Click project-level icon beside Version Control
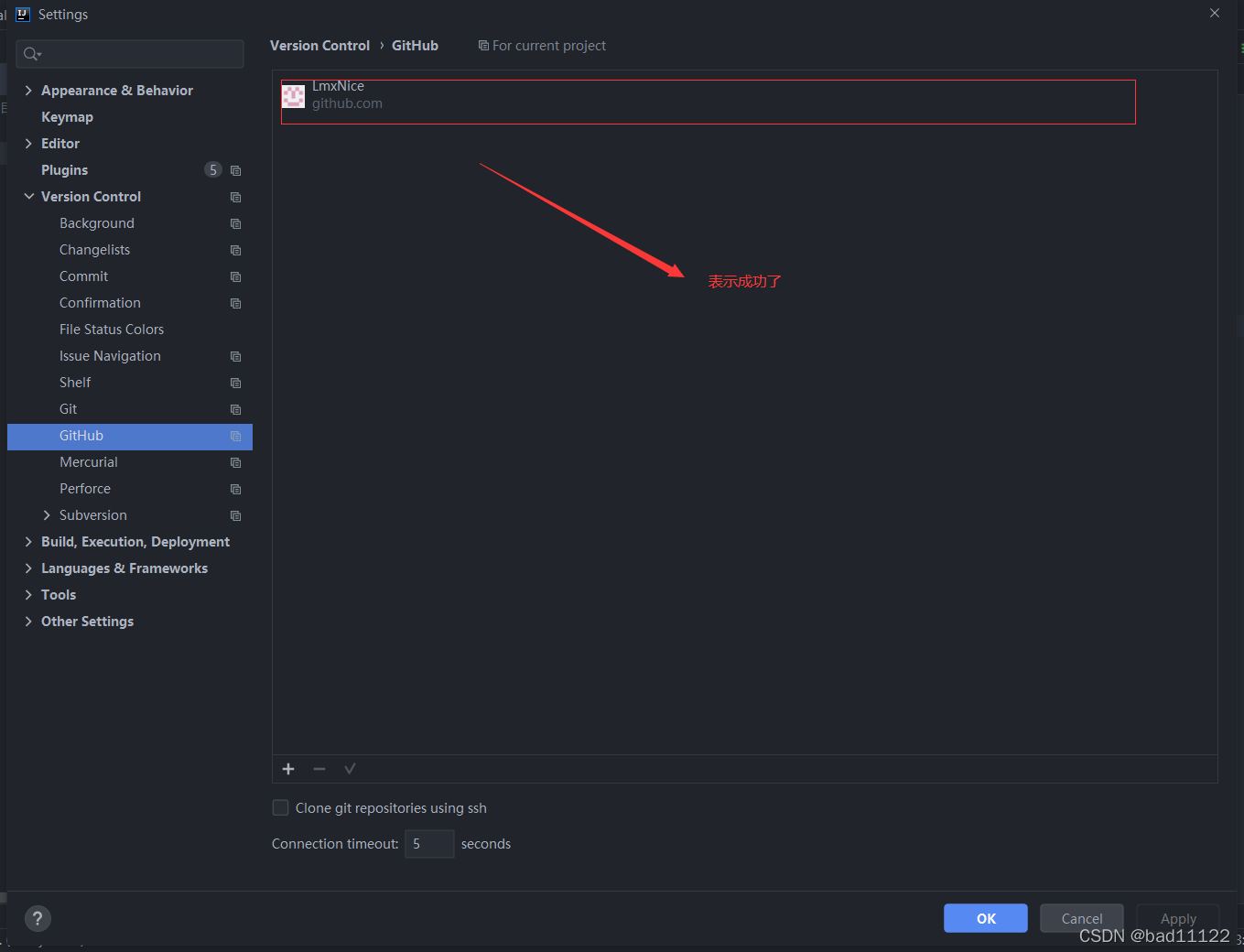 pos(236,197)
